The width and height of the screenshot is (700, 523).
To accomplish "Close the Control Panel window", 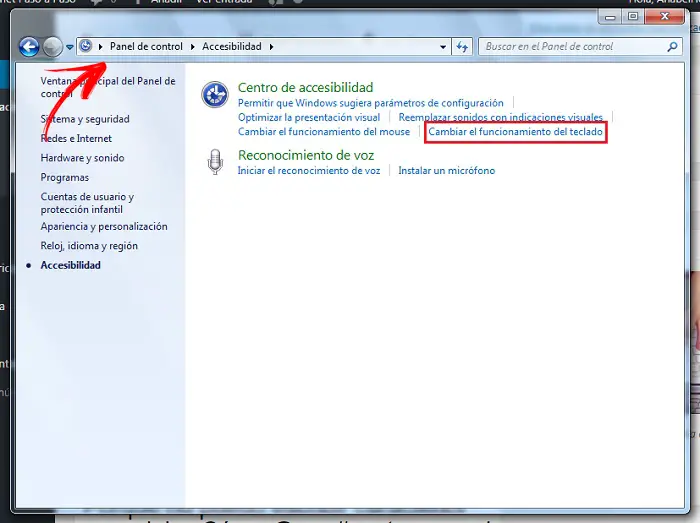I will [x=665, y=17].
